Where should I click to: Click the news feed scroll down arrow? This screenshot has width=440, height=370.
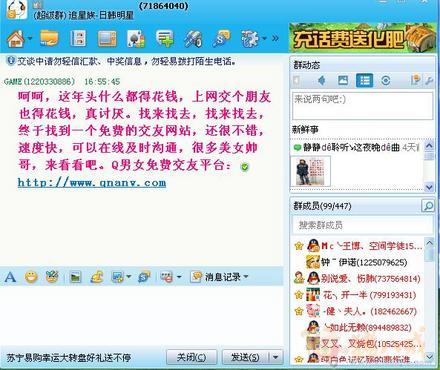click(x=429, y=187)
